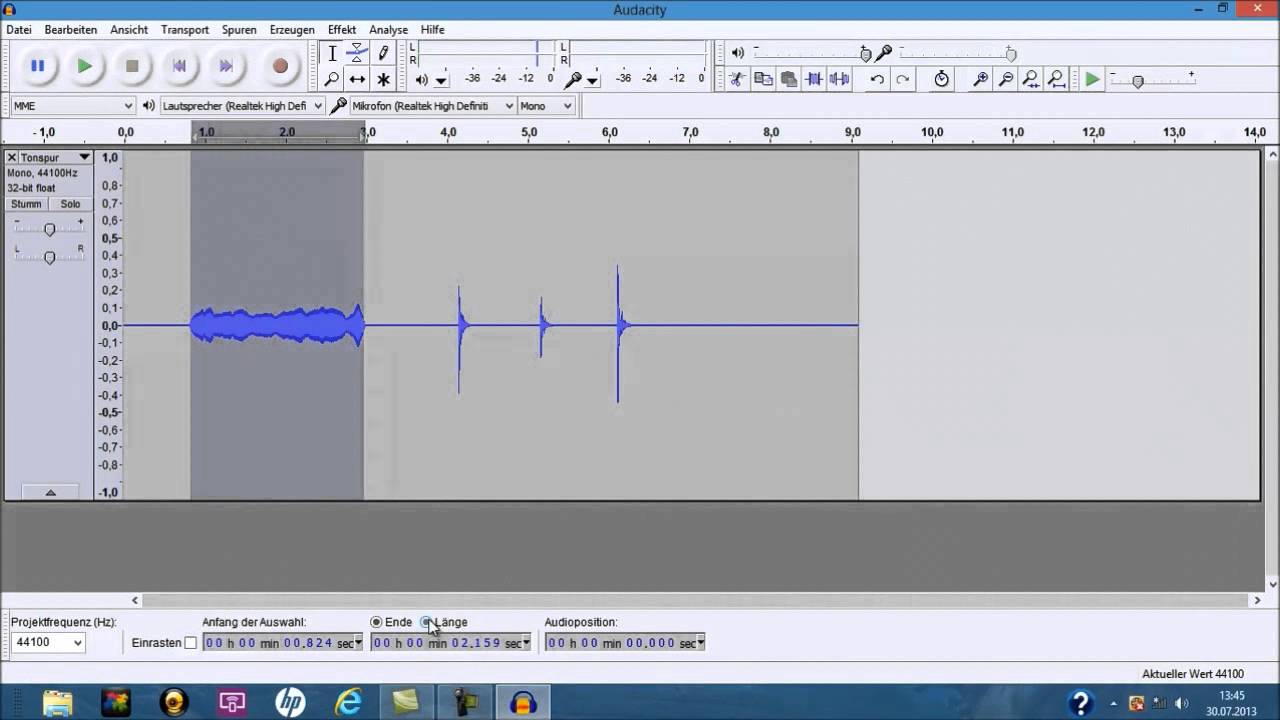Zoom out with the minus magnifier
Image resolution: width=1280 pixels, height=720 pixels.
(x=1006, y=79)
